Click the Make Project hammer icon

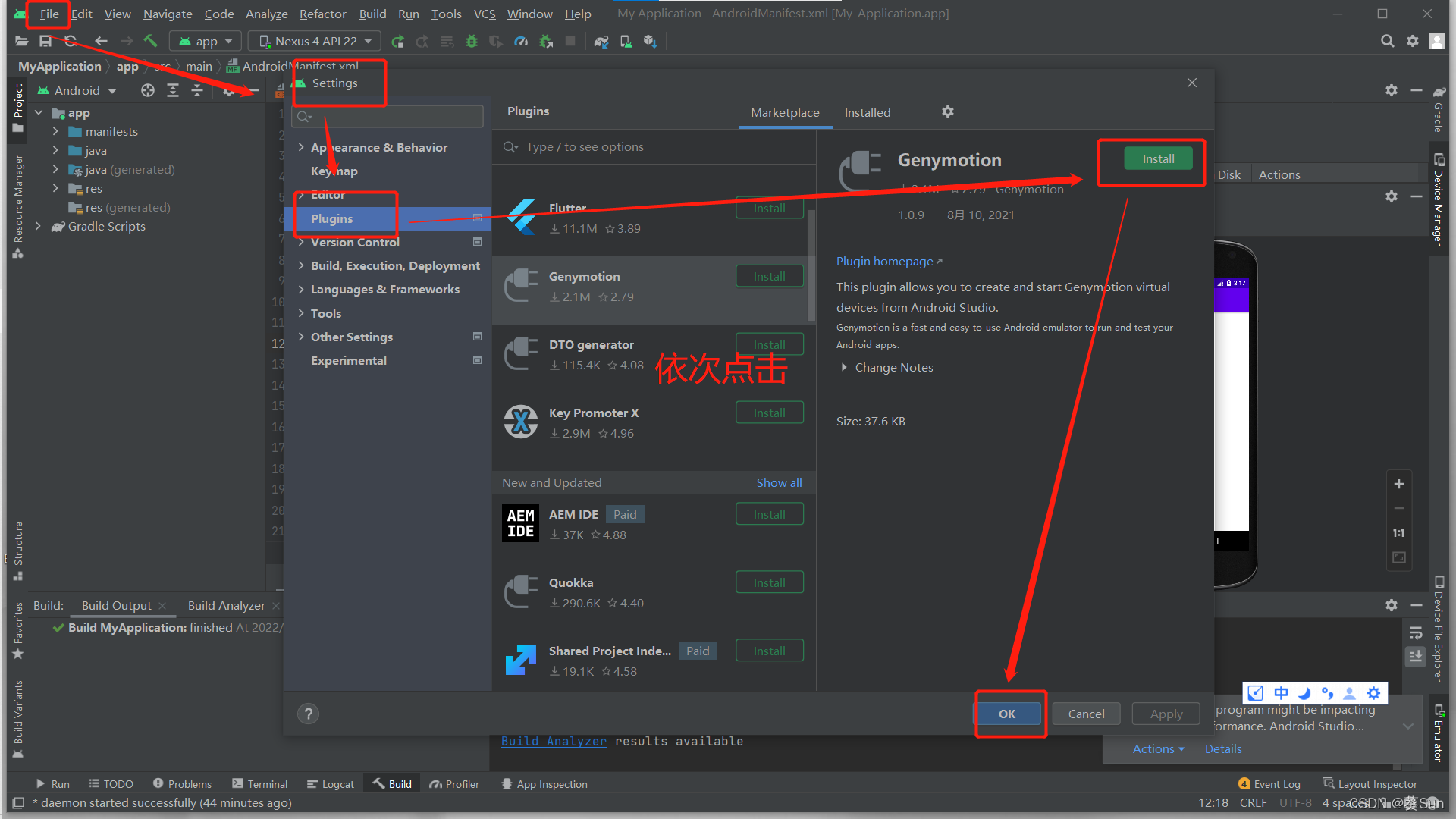[x=150, y=41]
